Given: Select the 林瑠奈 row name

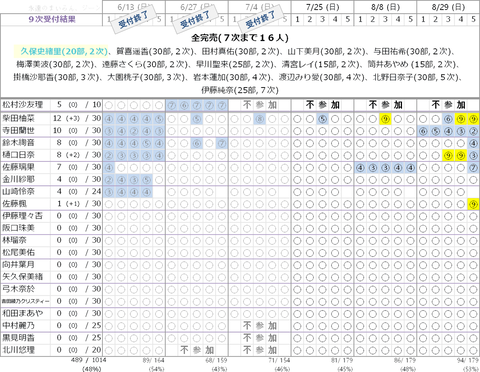Looking at the screenshot, I should pyautogui.click(x=14, y=240).
